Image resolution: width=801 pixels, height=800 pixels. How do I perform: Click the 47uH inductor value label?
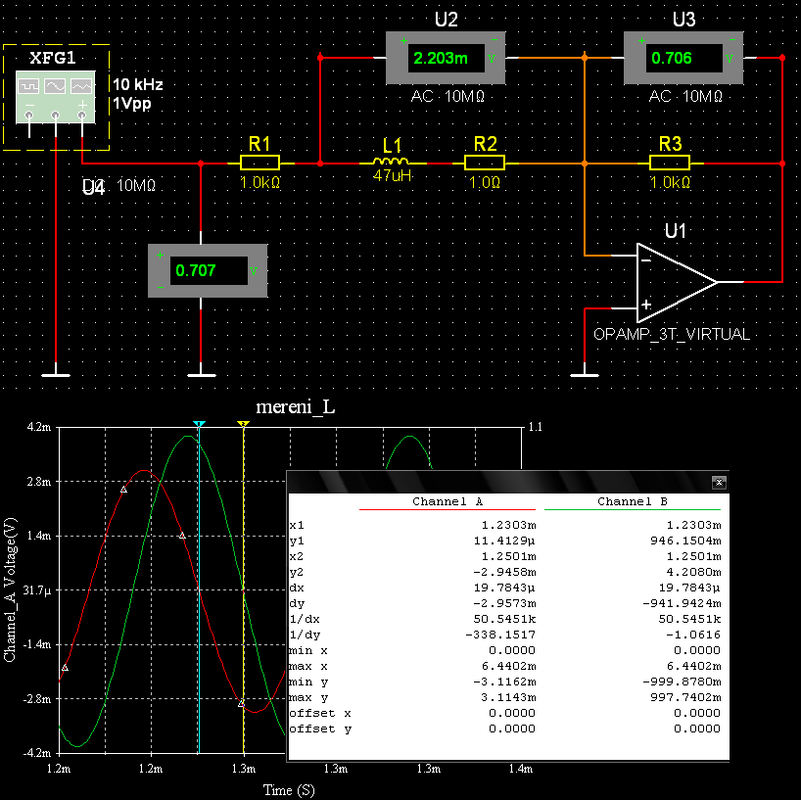pos(392,176)
